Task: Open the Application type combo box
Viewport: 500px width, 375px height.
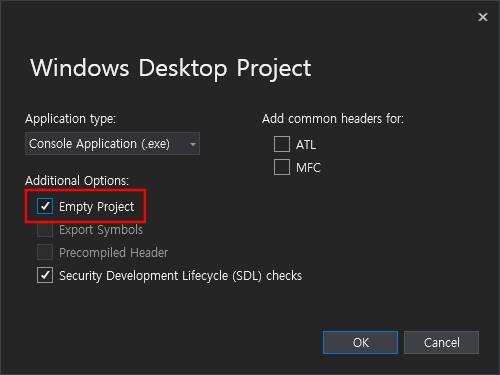Action: click(112, 144)
